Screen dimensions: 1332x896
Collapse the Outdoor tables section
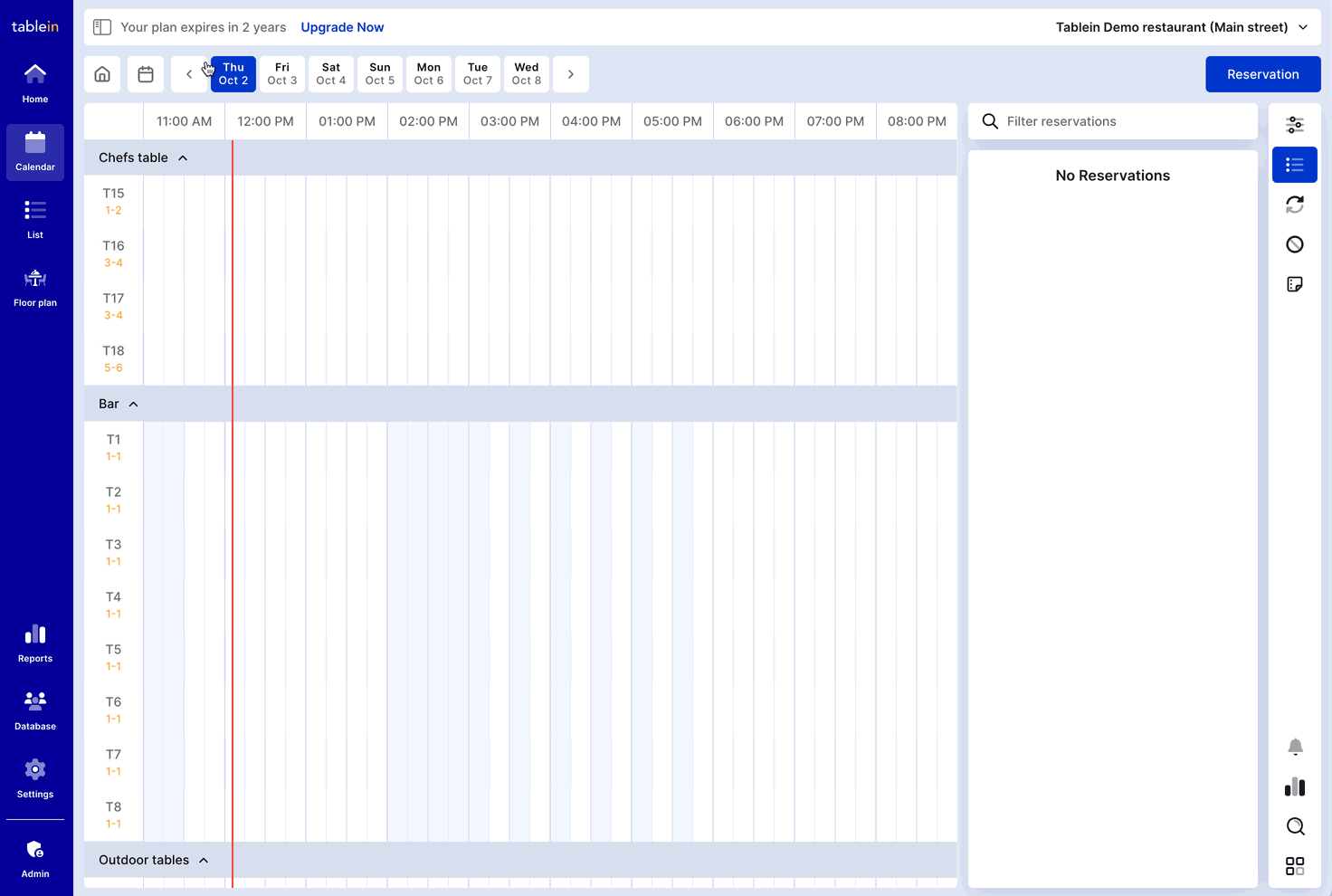[204, 860]
